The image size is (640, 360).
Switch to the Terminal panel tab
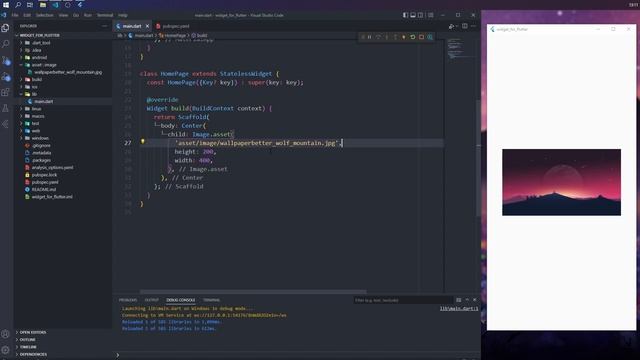pyautogui.click(x=211, y=300)
